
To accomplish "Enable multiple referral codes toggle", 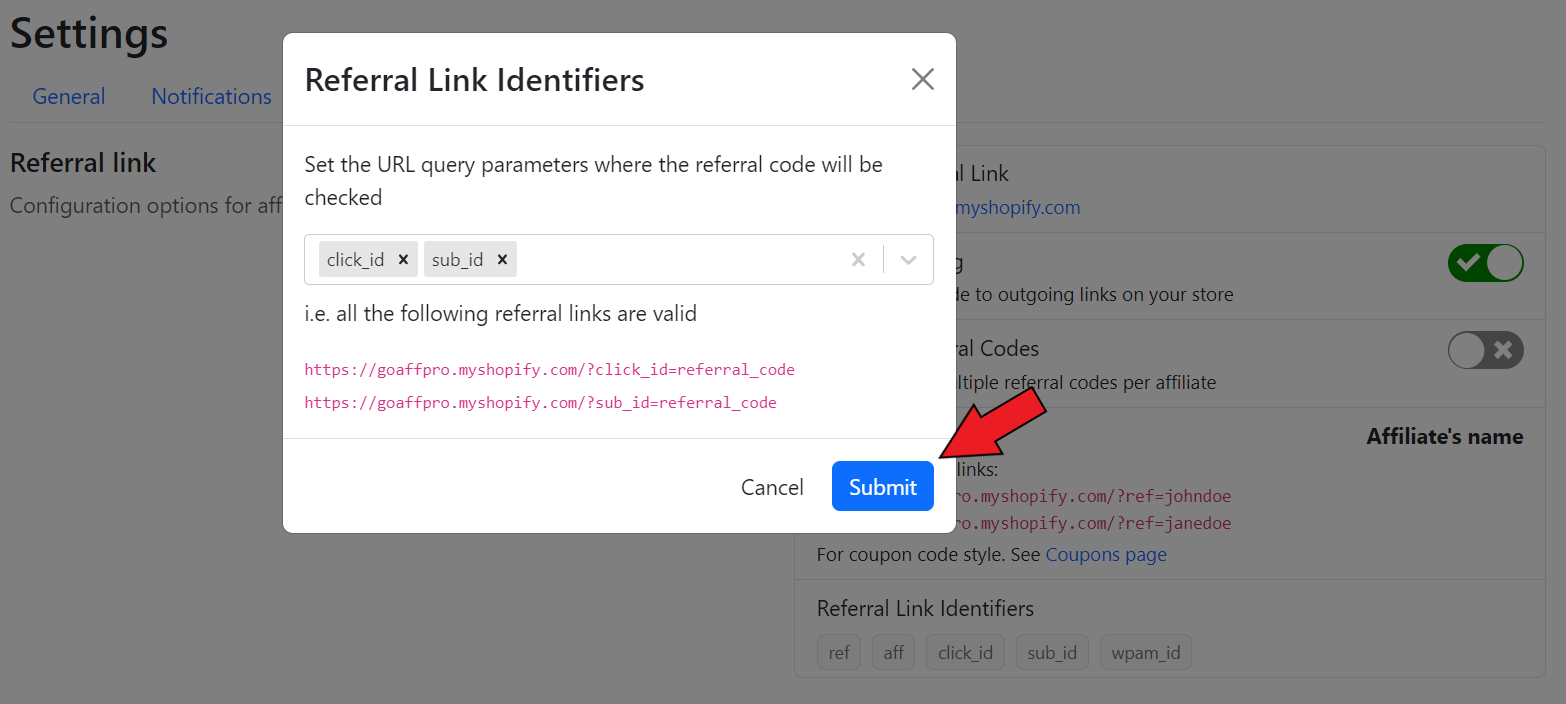I will coord(1485,350).
